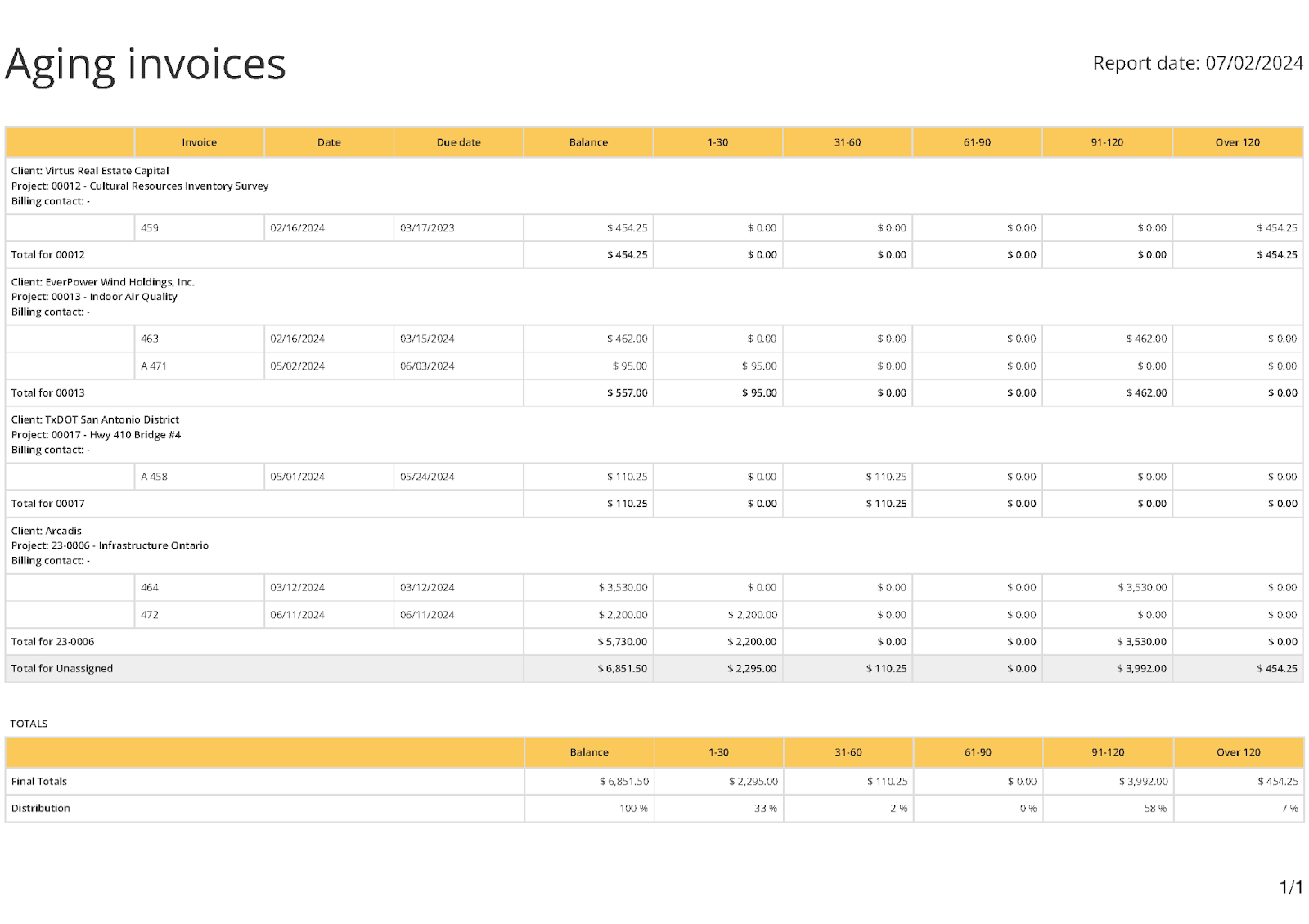
Task: Select invoice number 459
Action: point(150,228)
